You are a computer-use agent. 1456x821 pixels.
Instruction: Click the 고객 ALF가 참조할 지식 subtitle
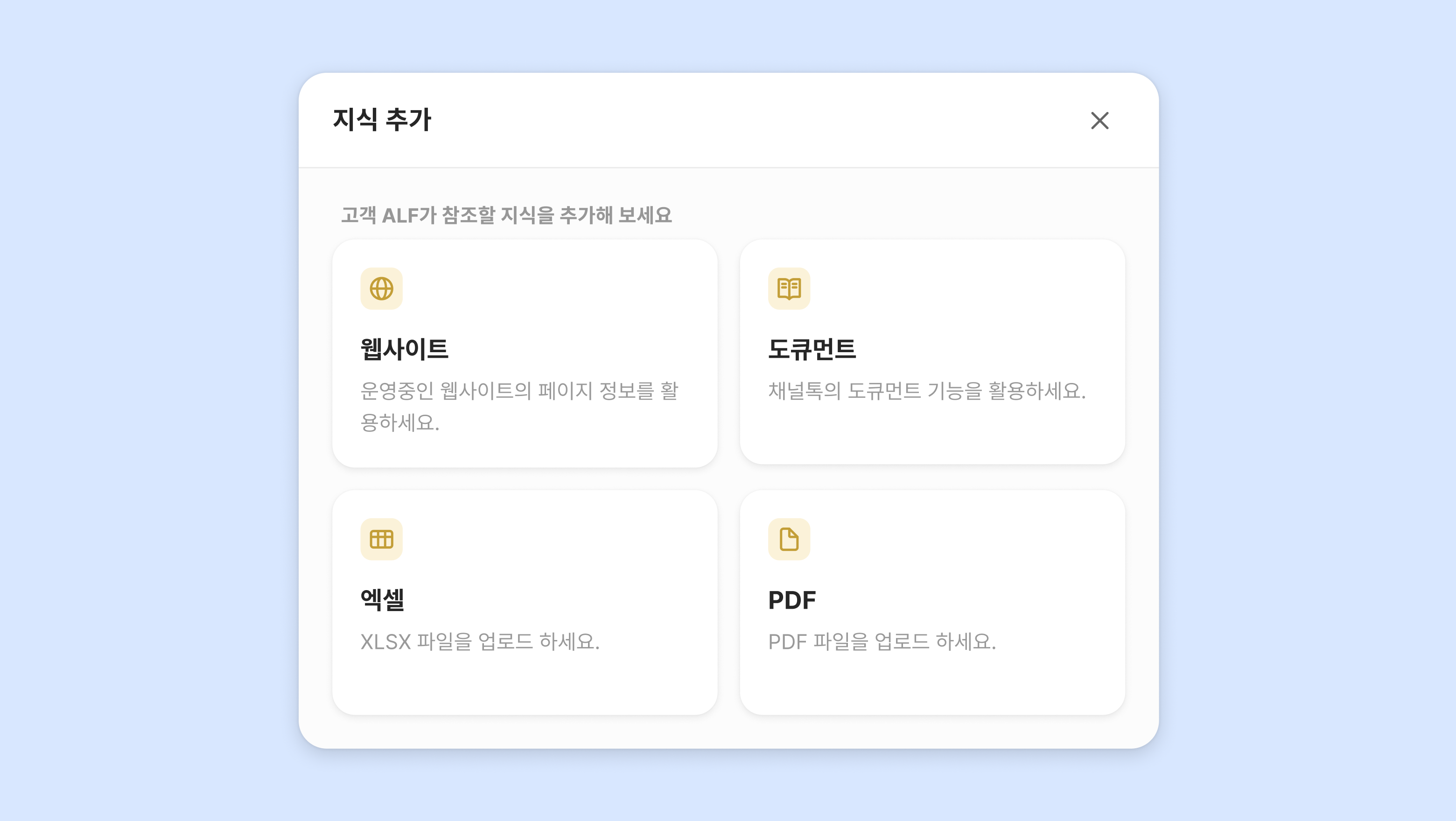point(506,216)
